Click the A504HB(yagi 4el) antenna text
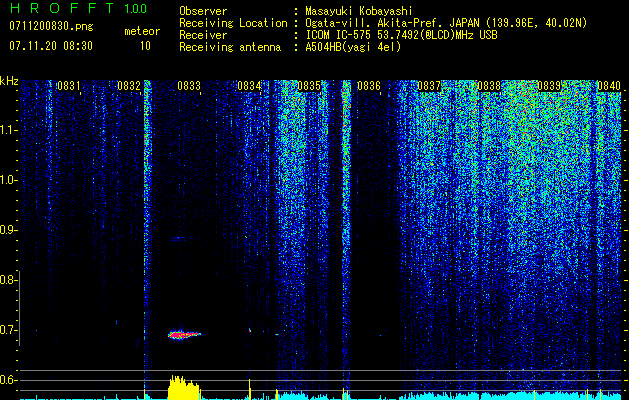 pyautogui.click(x=353, y=47)
